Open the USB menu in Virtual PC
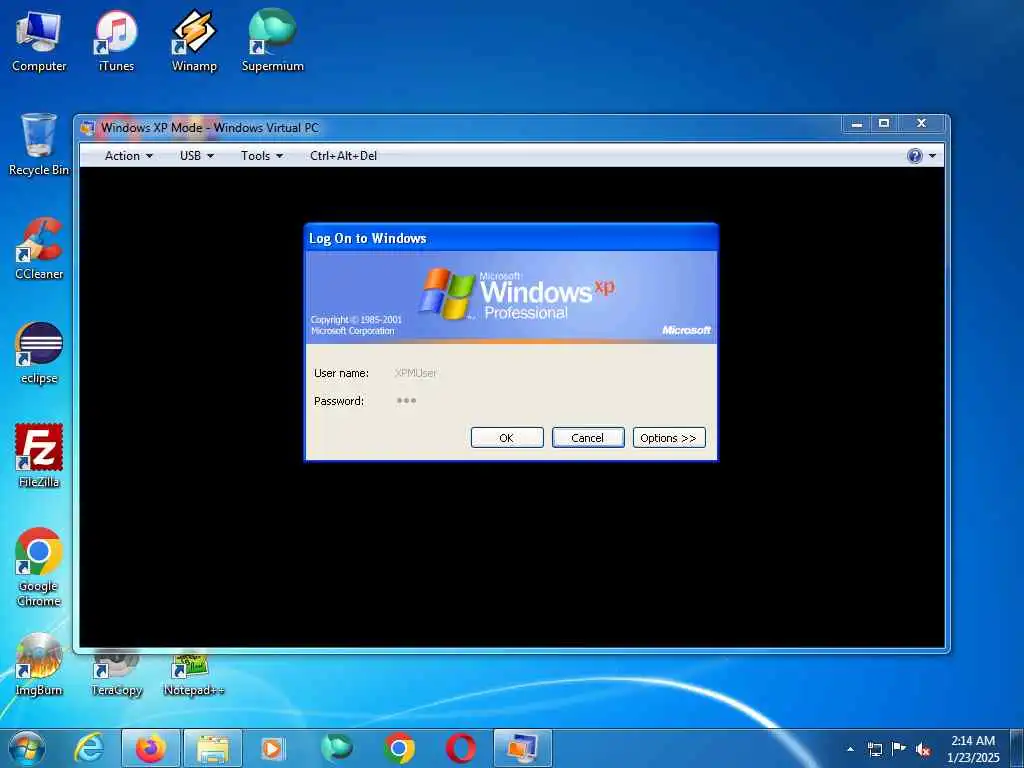This screenshot has height=768, width=1024. [197, 155]
